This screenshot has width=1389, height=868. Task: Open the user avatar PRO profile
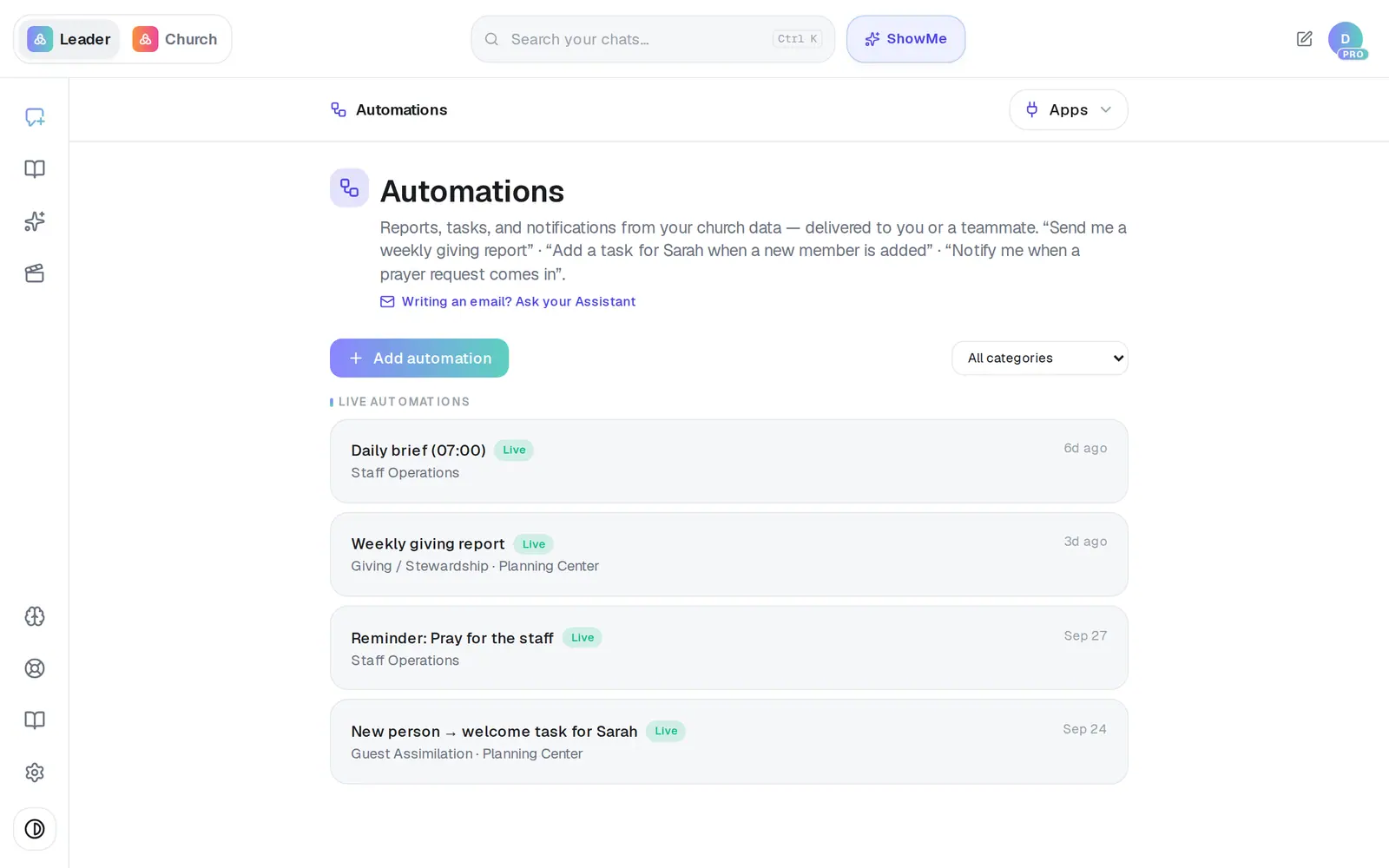coord(1346,40)
